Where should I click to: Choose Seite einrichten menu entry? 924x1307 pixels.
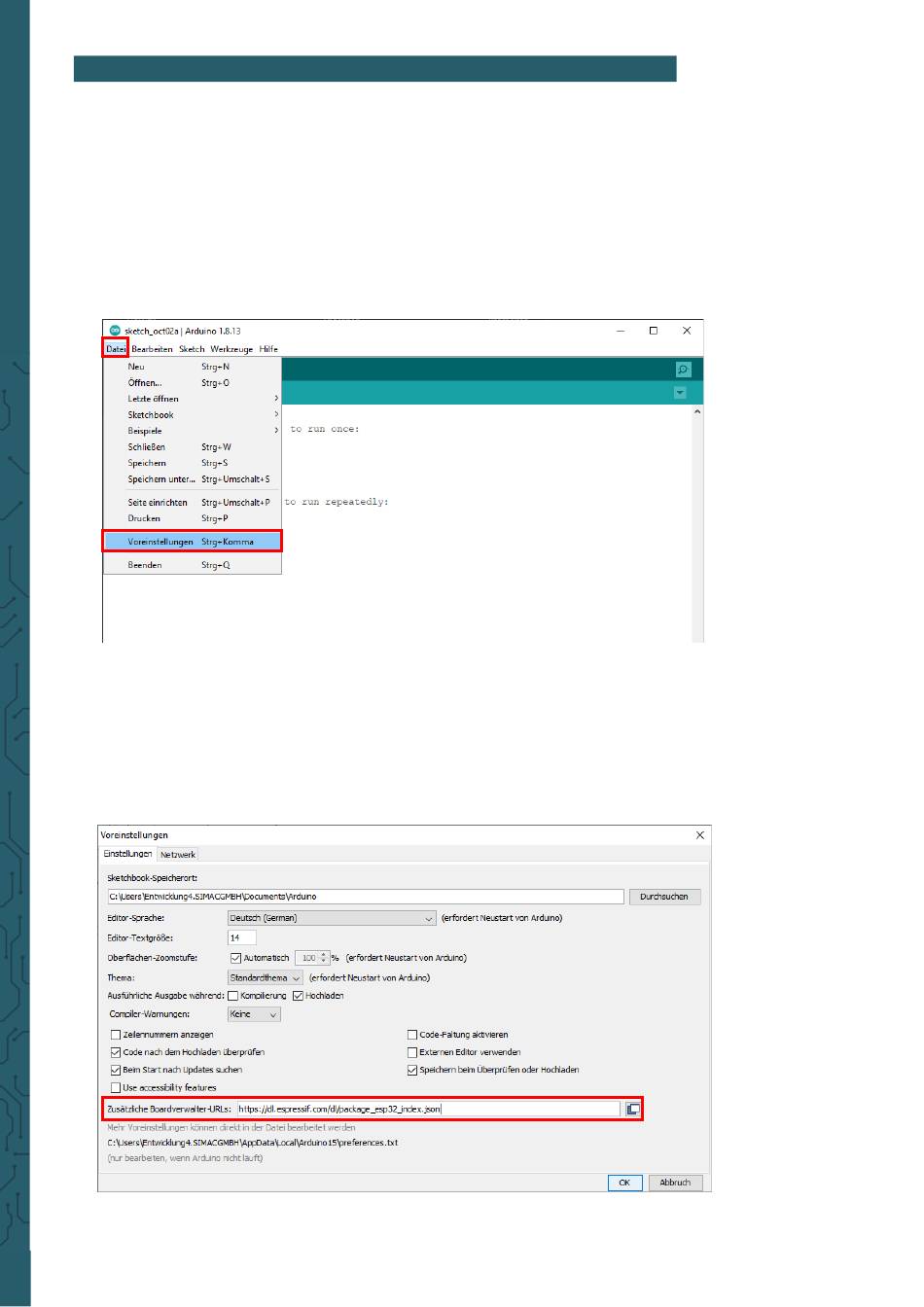pyautogui.click(x=192, y=503)
